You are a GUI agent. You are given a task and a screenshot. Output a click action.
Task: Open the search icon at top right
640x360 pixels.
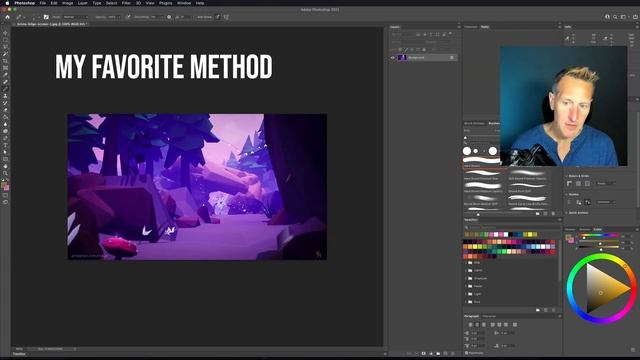pyautogui.click(x=615, y=17)
